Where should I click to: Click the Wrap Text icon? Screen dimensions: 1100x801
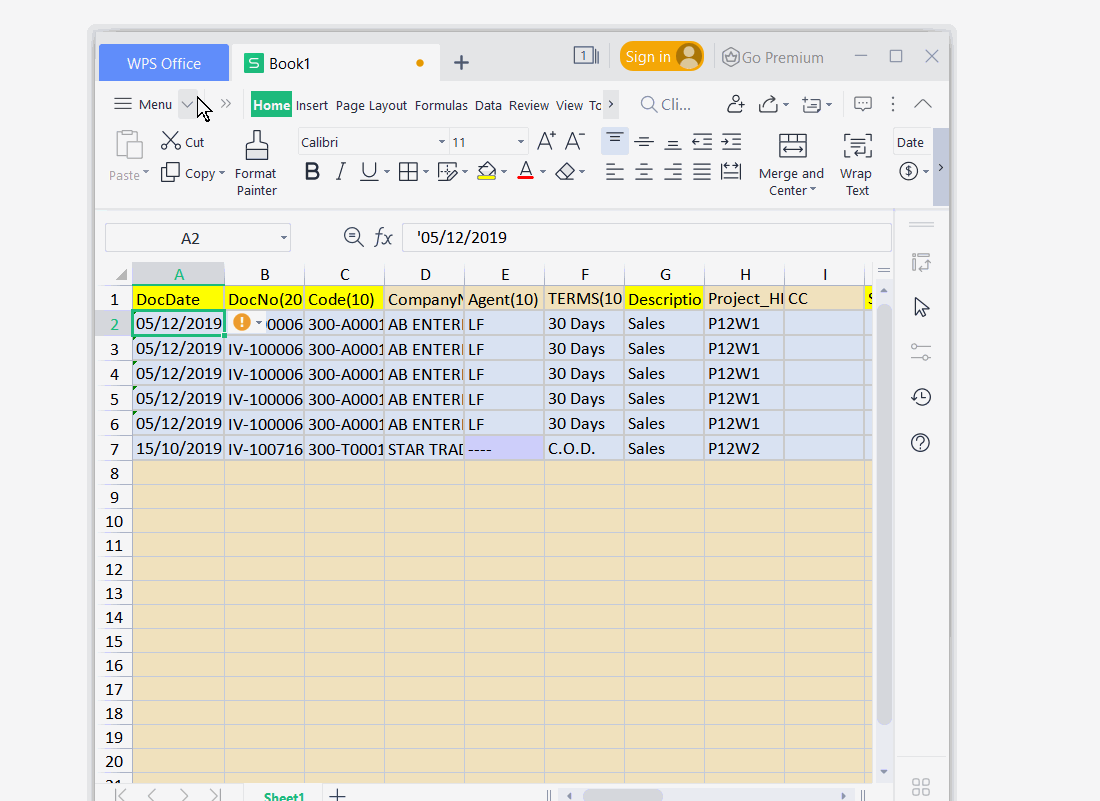click(856, 146)
